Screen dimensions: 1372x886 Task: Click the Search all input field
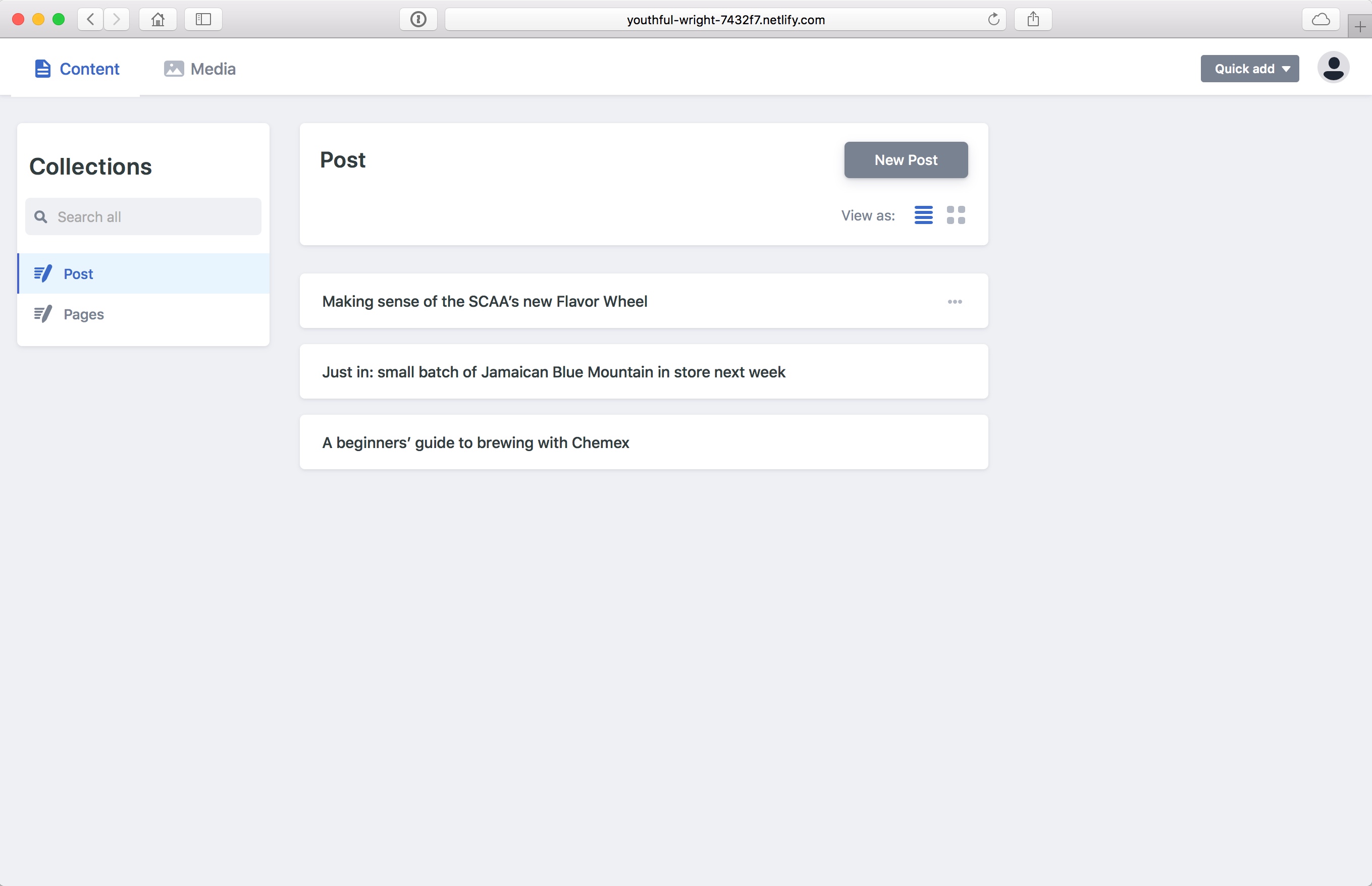143,216
